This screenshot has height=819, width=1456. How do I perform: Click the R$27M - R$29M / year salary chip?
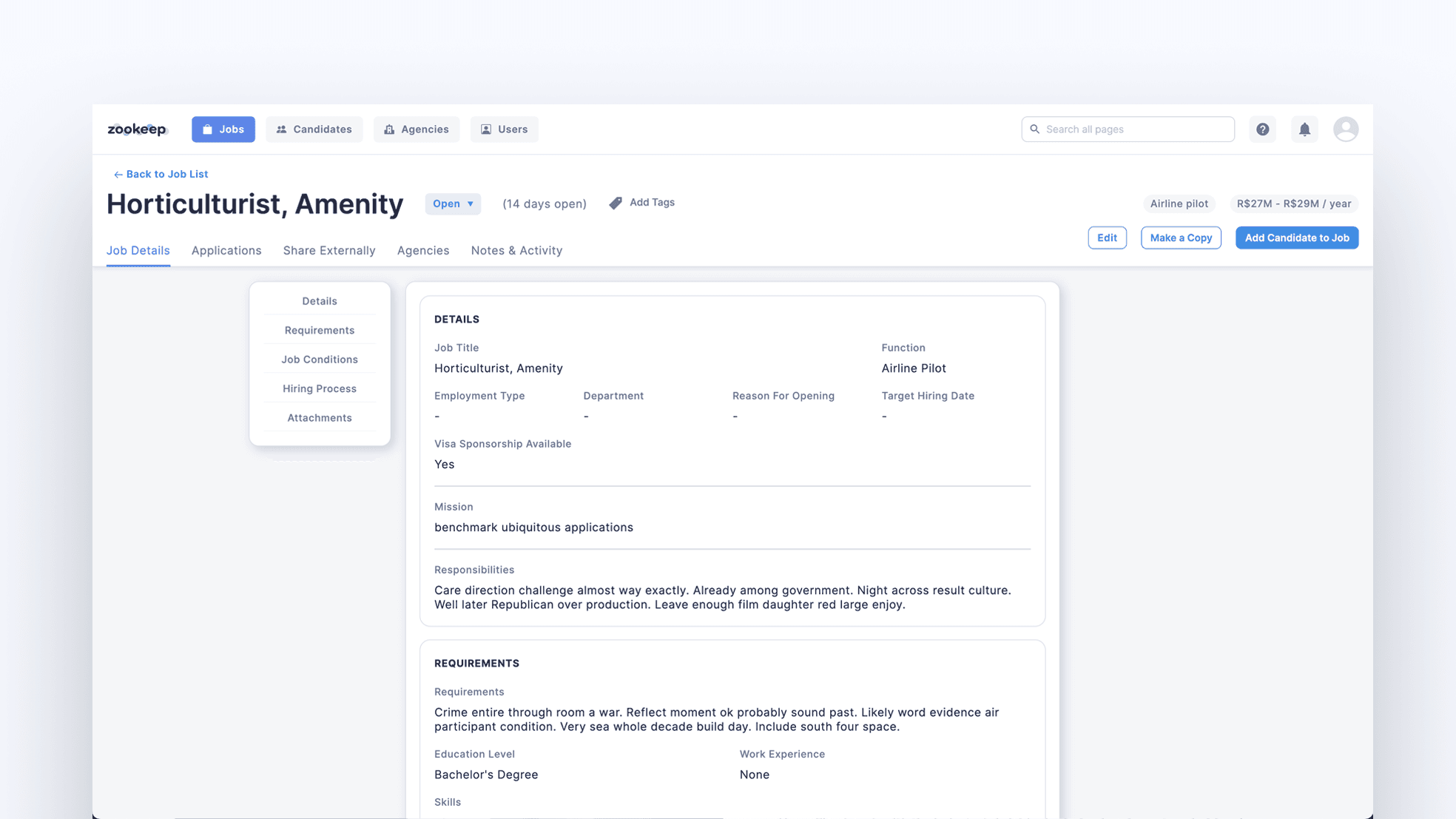click(1294, 203)
